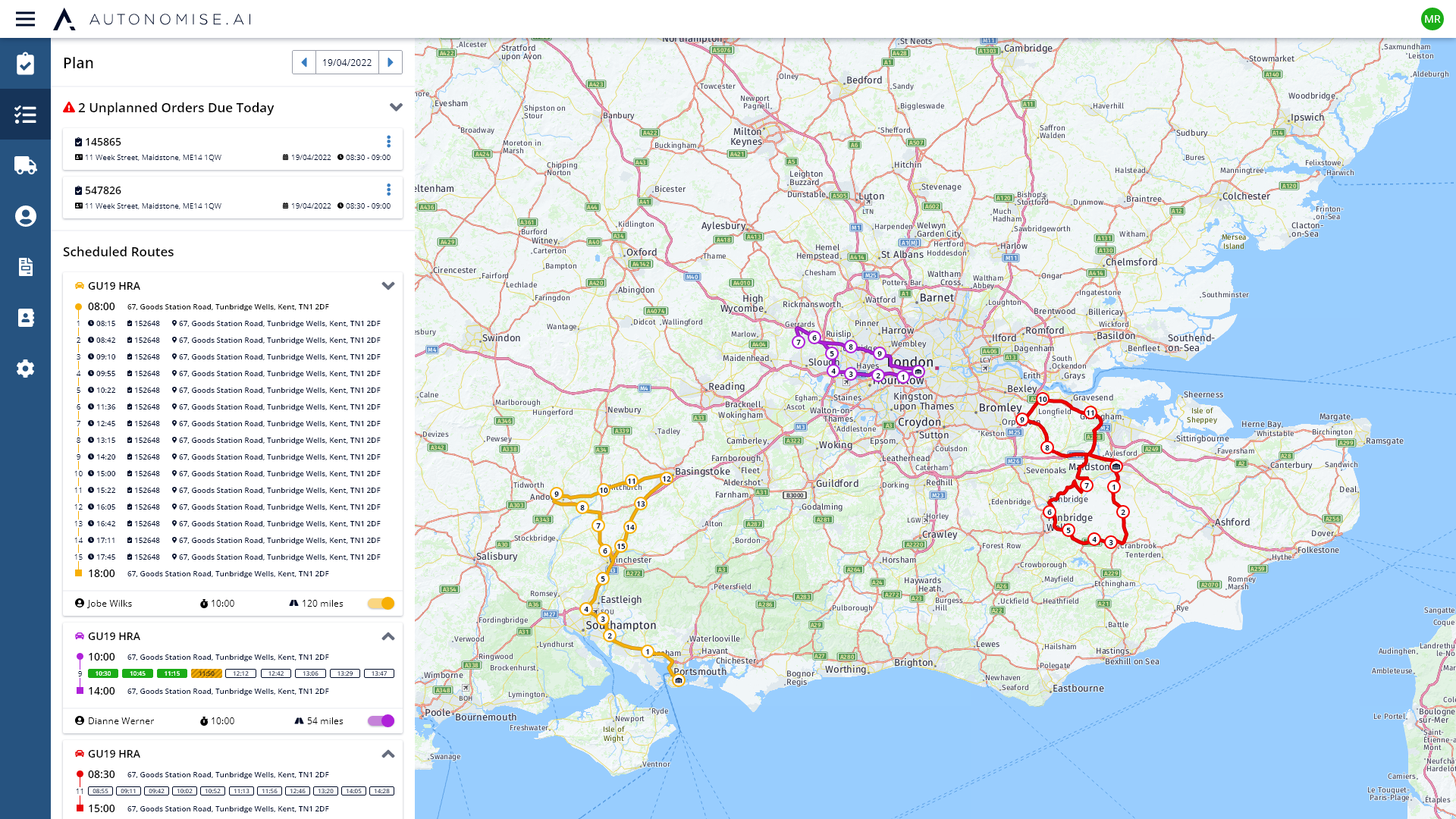The width and height of the screenshot is (1456, 819).
Task: Click the 19/04/2022 date field
Action: [347, 62]
